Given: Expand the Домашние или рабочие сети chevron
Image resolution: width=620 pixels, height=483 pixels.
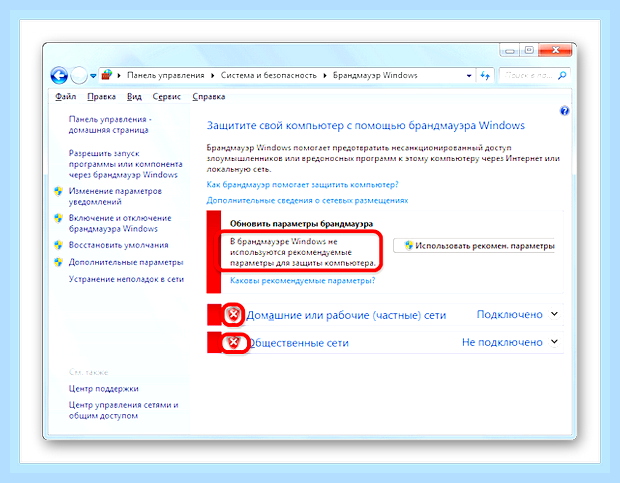Looking at the screenshot, I should pos(555,314).
